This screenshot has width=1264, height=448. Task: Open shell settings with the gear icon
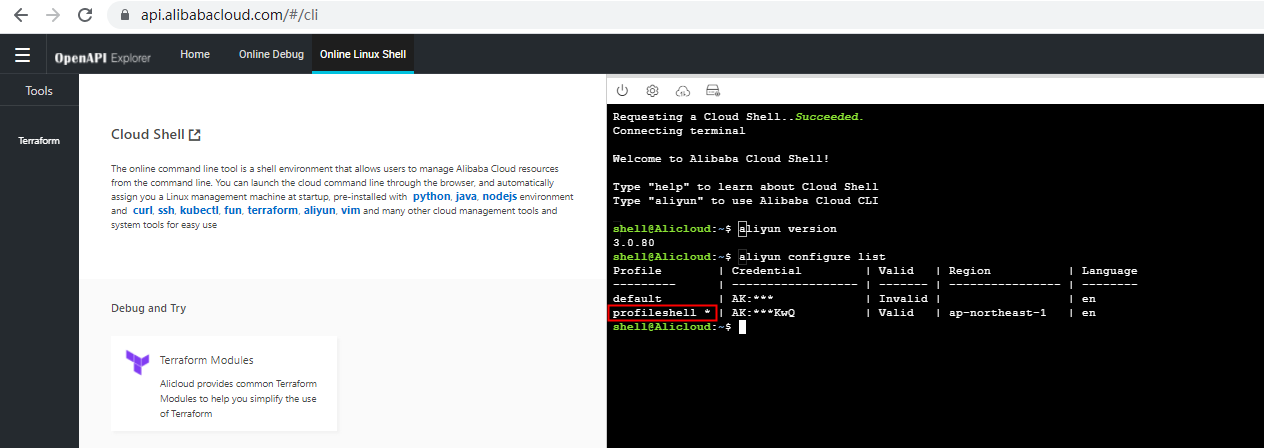(652, 90)
